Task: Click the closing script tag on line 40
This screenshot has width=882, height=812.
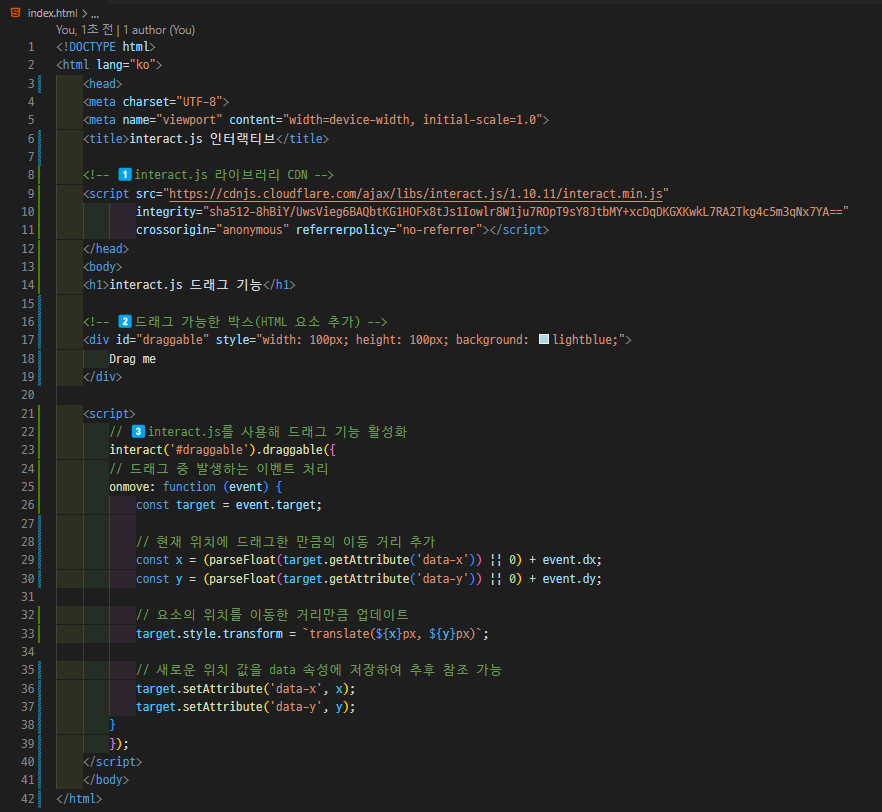Action: click(x=112, y=762)
